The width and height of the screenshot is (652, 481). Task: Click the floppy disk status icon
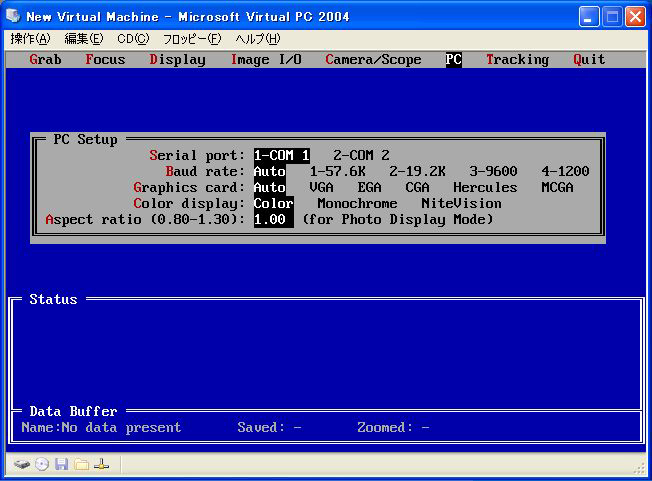[62, 464]
